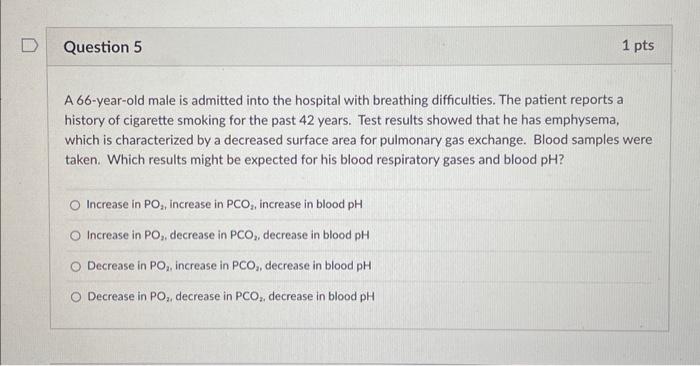Select radio button for increase PO2, increase PCO2, increase pH
700x366 pixels.
pos(75,205)
